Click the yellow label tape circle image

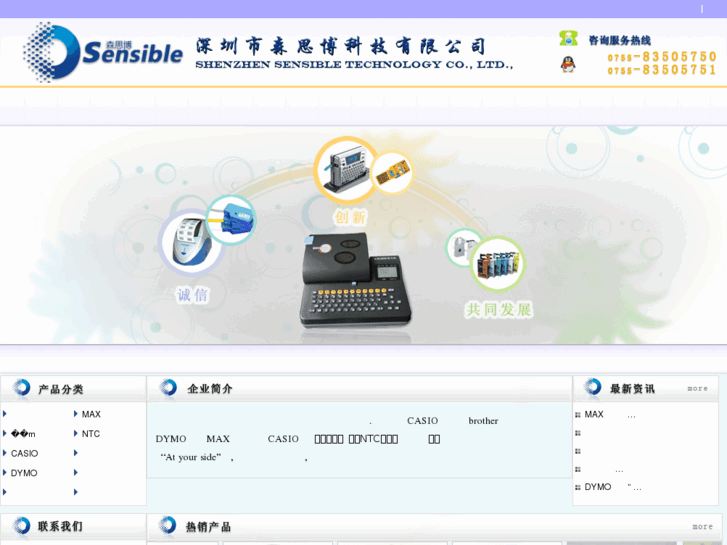click(392, 173)
